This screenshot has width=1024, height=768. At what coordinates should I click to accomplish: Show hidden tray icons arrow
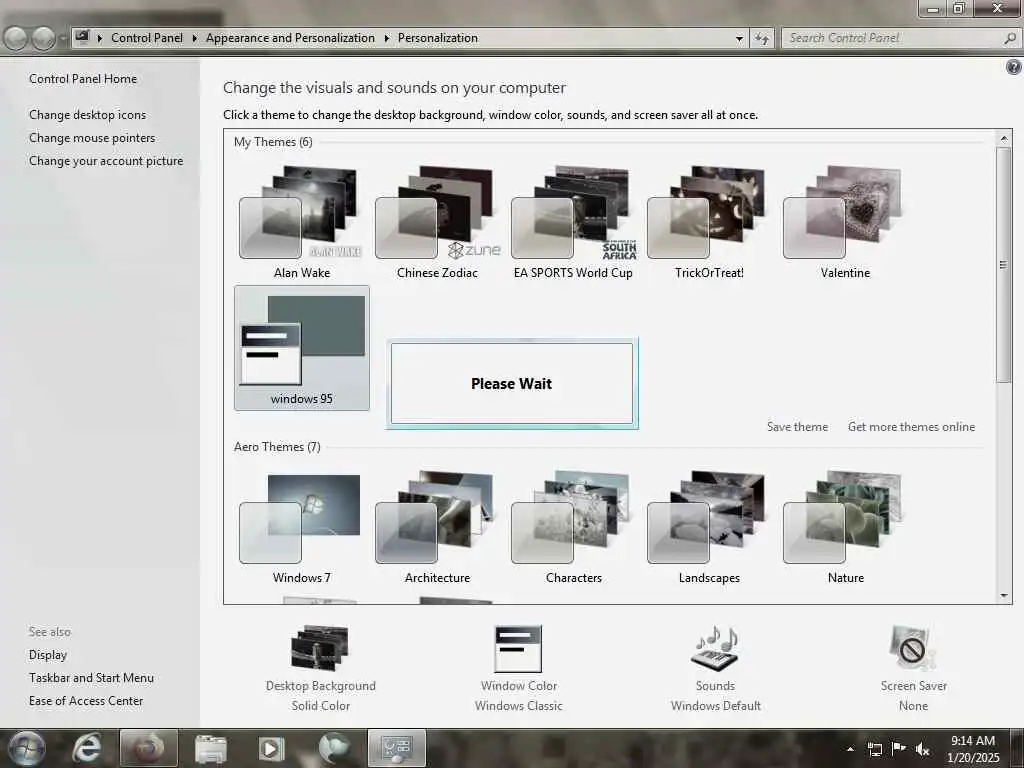click(x=850, y=750)
